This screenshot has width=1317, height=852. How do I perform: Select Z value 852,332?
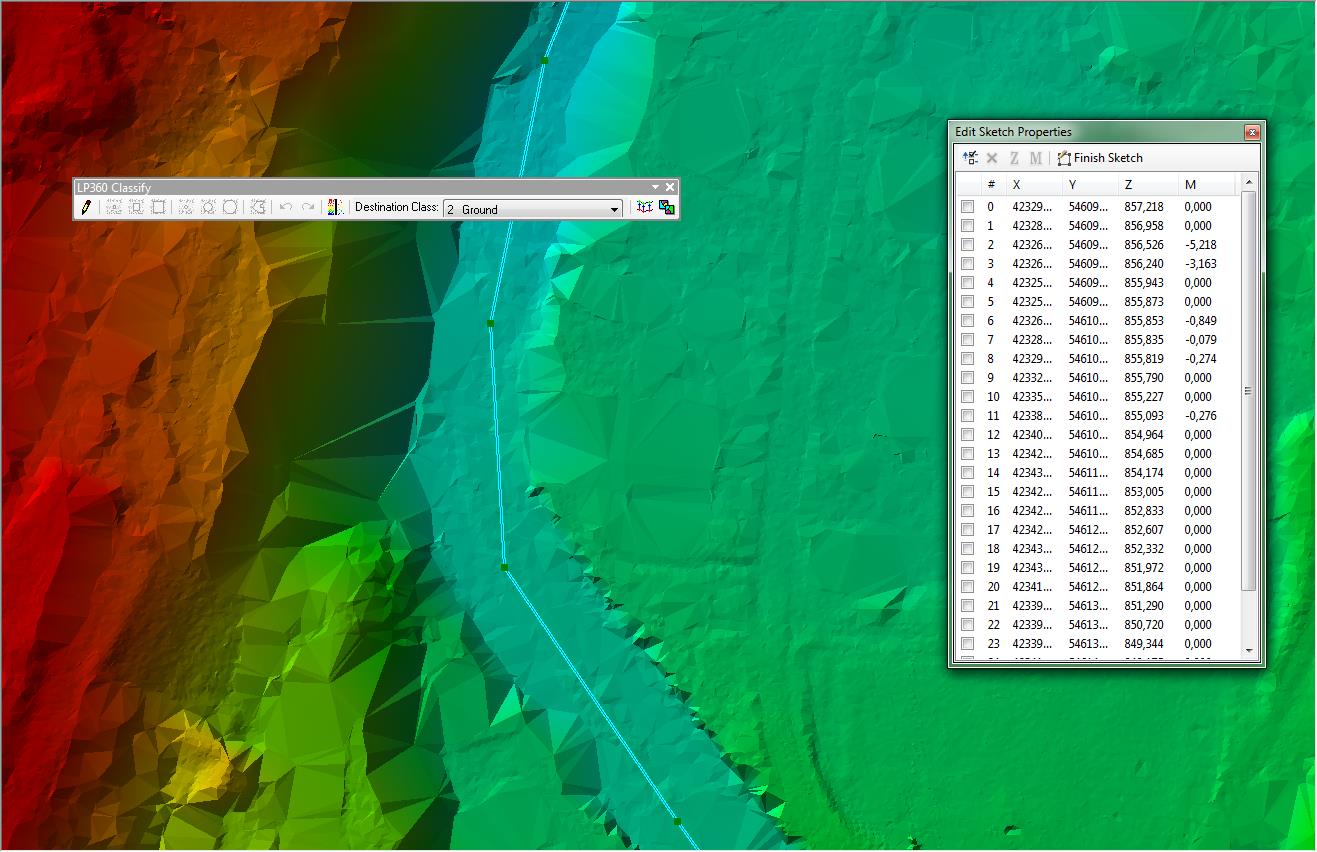(1144, 549)
